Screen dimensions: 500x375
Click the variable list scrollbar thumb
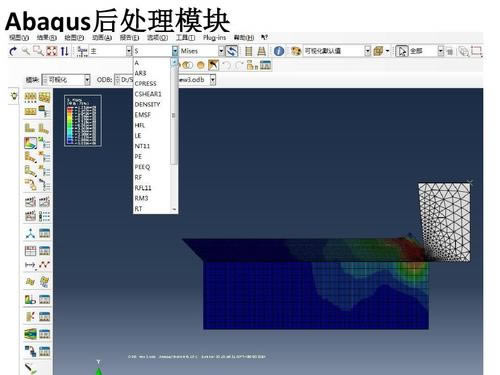174,115
